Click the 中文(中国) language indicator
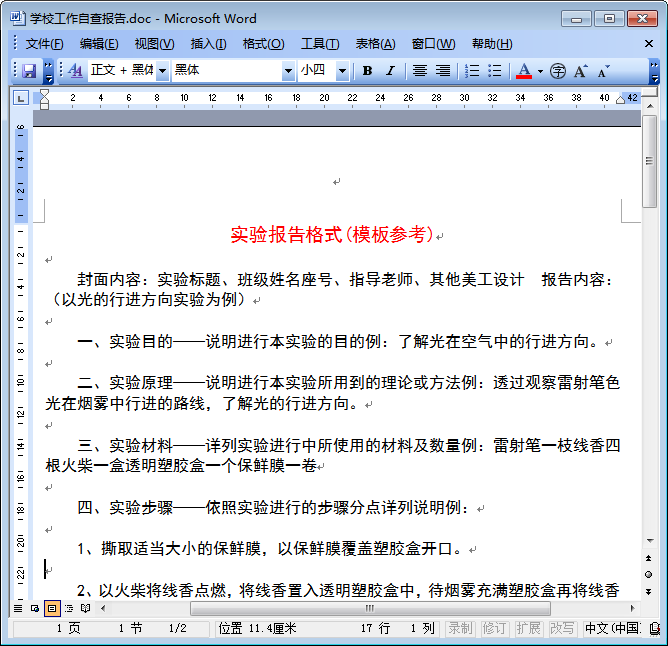668x646 pixels. (x=613, y=628)
